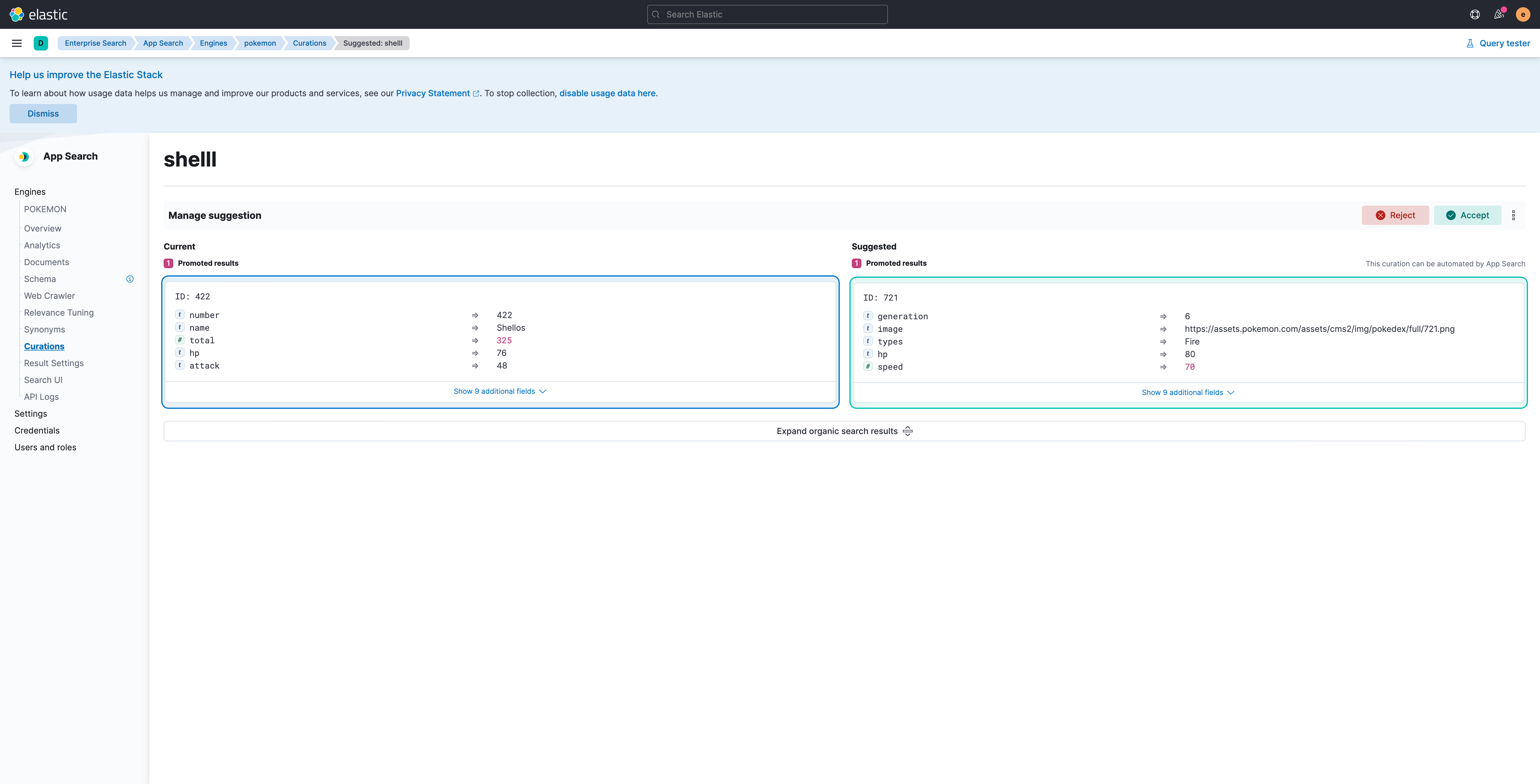1540x784 pixels.
Task: Open the Privacy Statement link
Action: (x=433, y=93)
